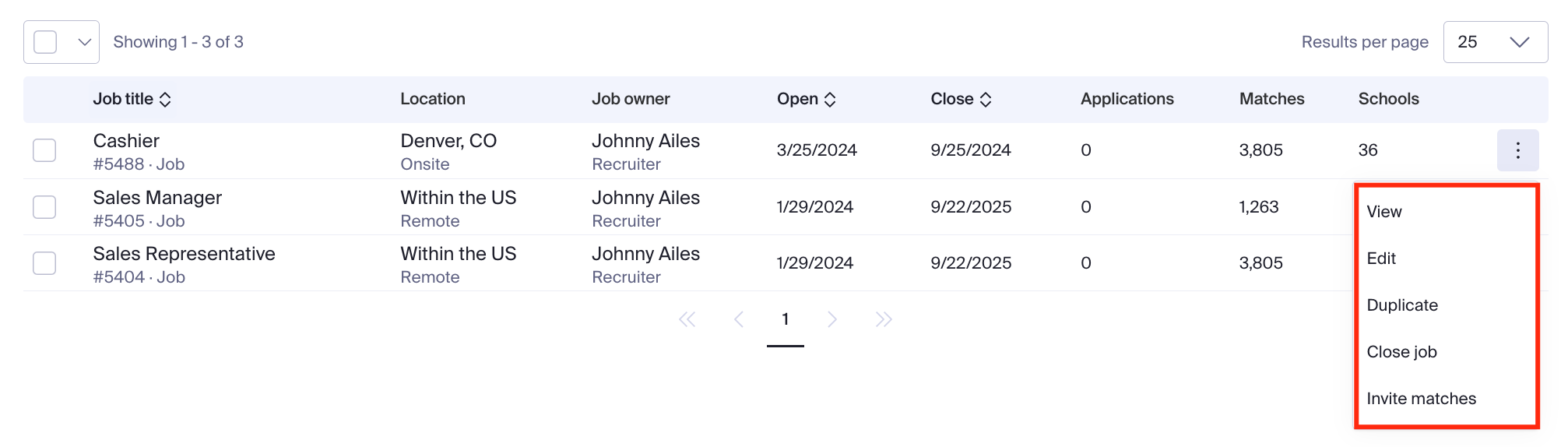Check the Sales Manager row checkbox

[x=44, y=207]
